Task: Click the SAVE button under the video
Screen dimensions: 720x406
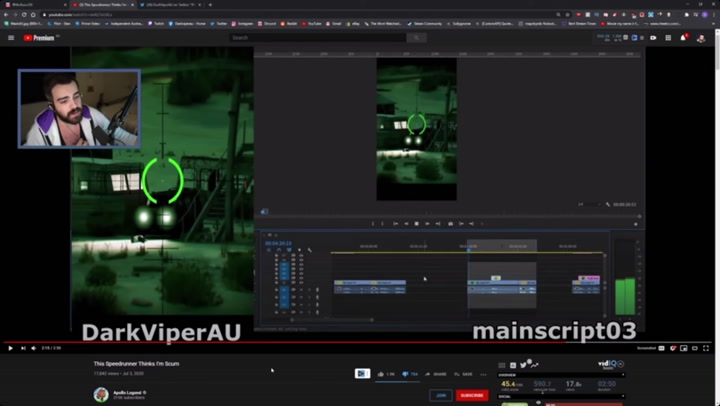Action: (463, 374)
